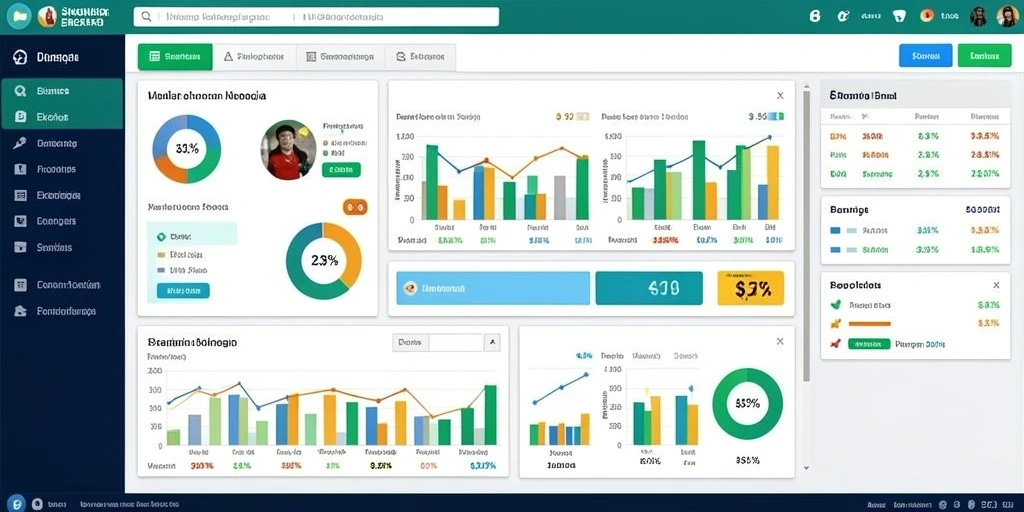
Task: Open the tab with the triangle warning icon
Action: pyautogui.click(x=255, y=57)
